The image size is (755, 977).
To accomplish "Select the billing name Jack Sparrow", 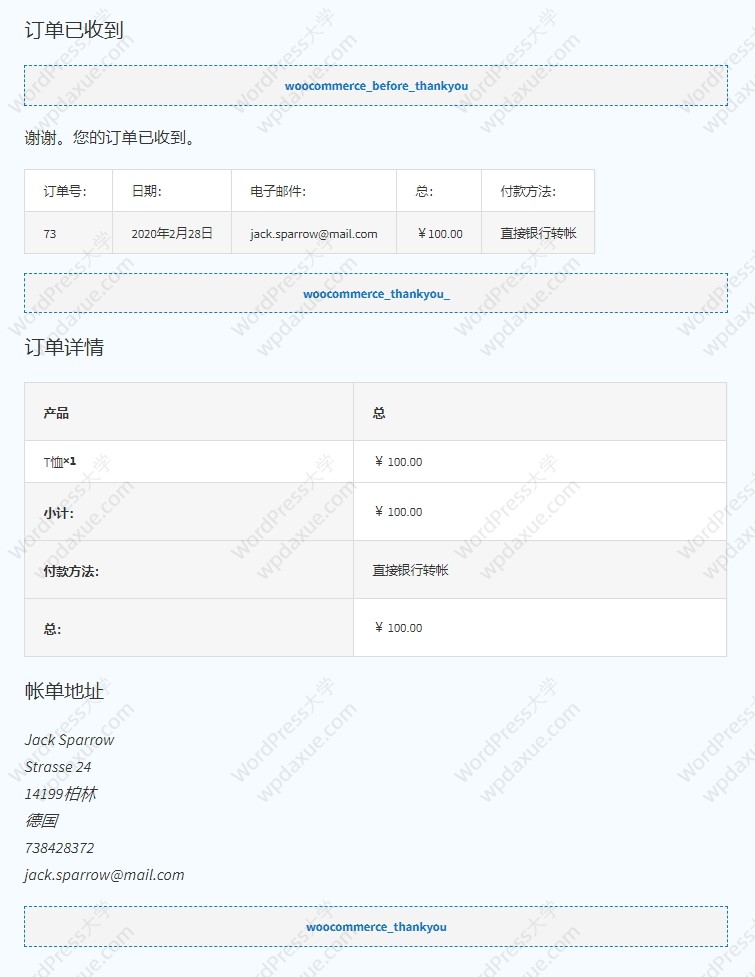I will click(69, 740).
